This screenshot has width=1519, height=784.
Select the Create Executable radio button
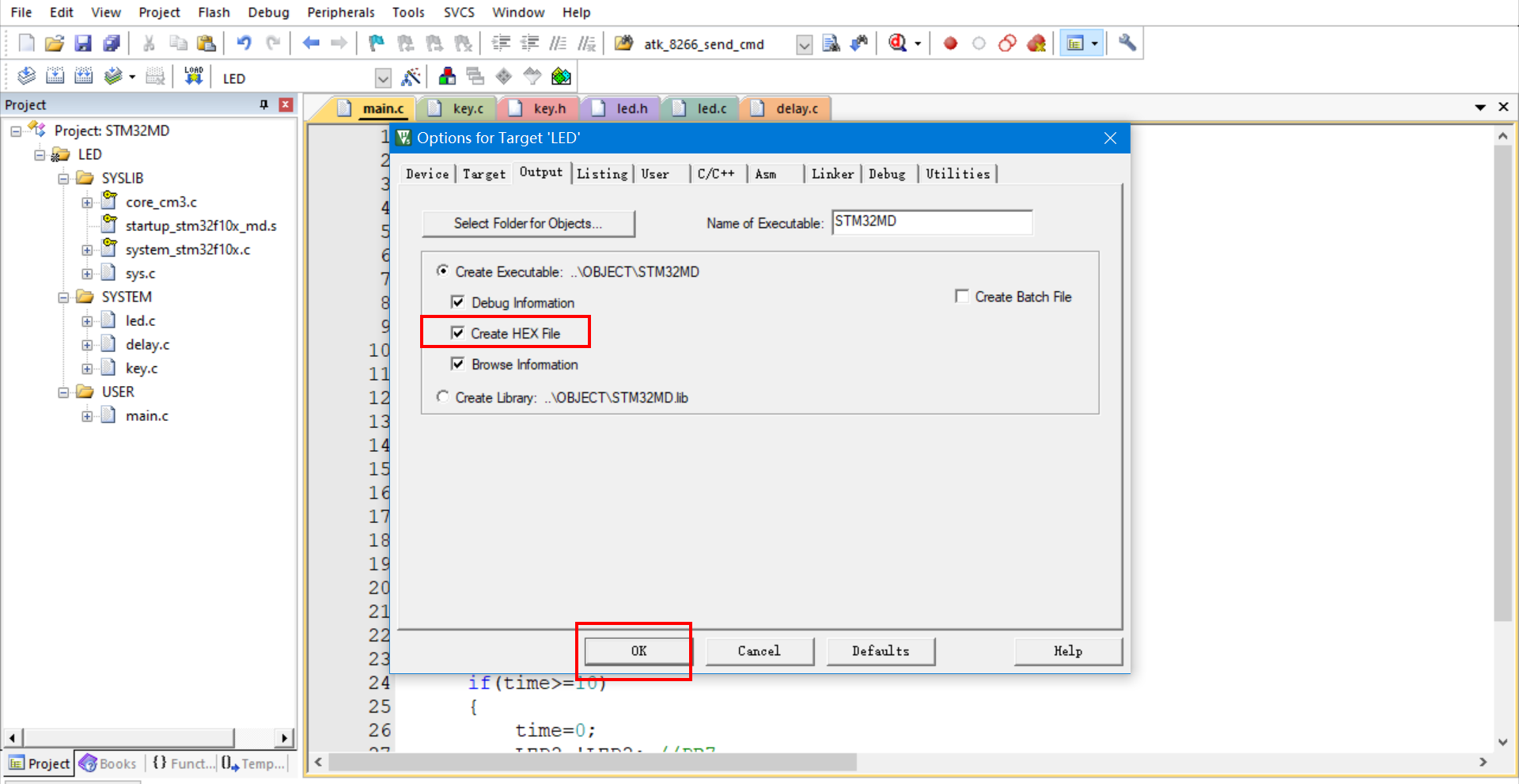point(442,271)
